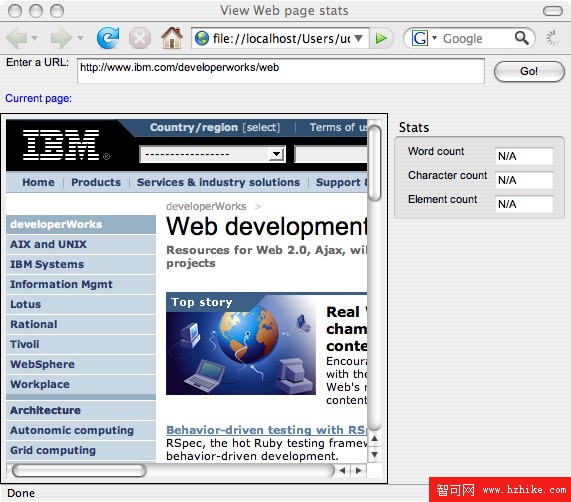The height and width of the screenshot is (502, 571).
Task: Open Behavior-driven testing with RSpec link
Action: tap(266, 430)
